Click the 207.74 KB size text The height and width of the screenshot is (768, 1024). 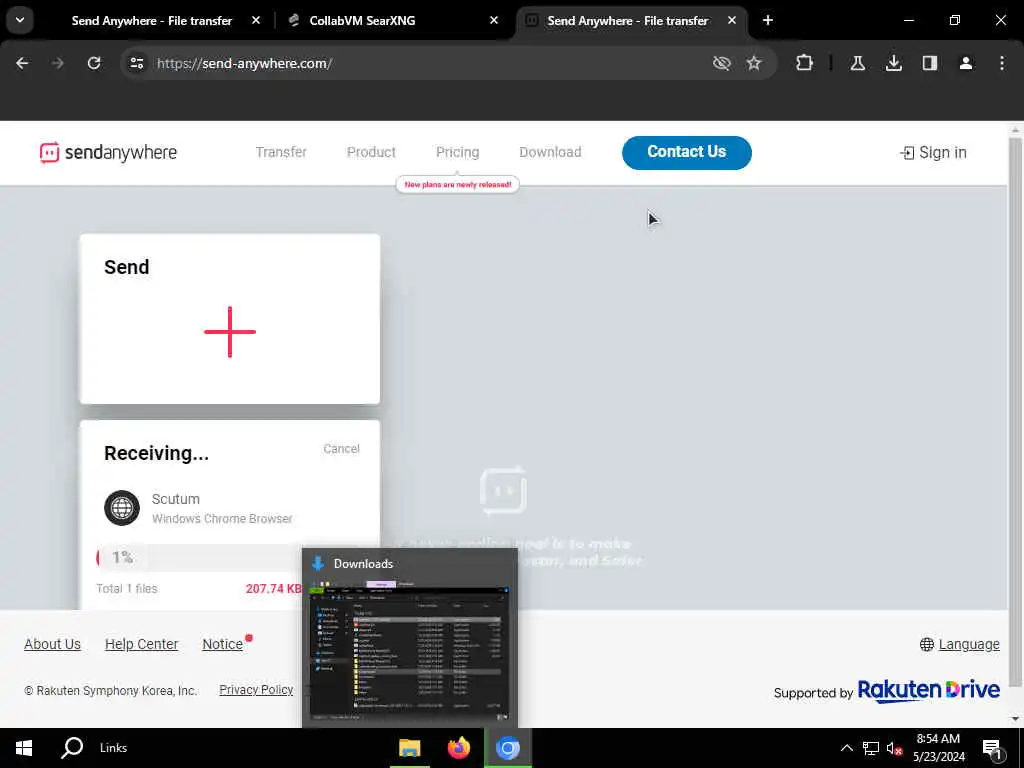274,588
